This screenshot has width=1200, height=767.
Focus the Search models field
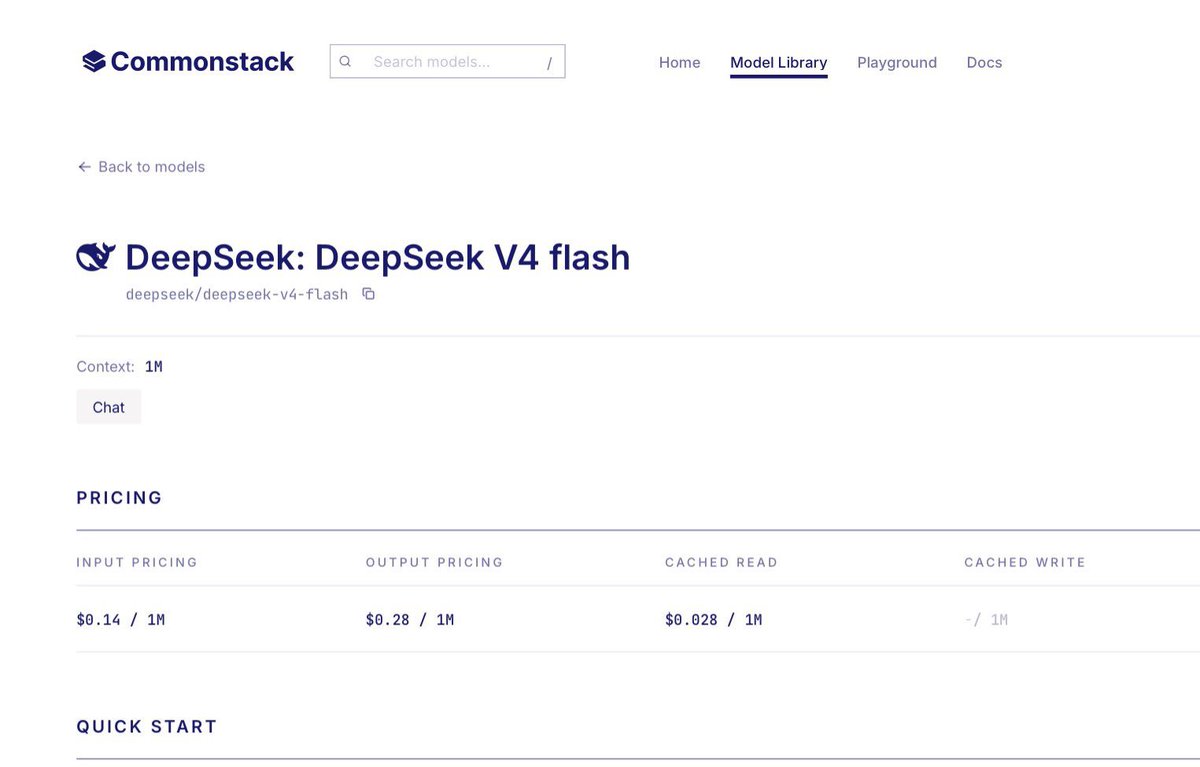click(447, 62)
